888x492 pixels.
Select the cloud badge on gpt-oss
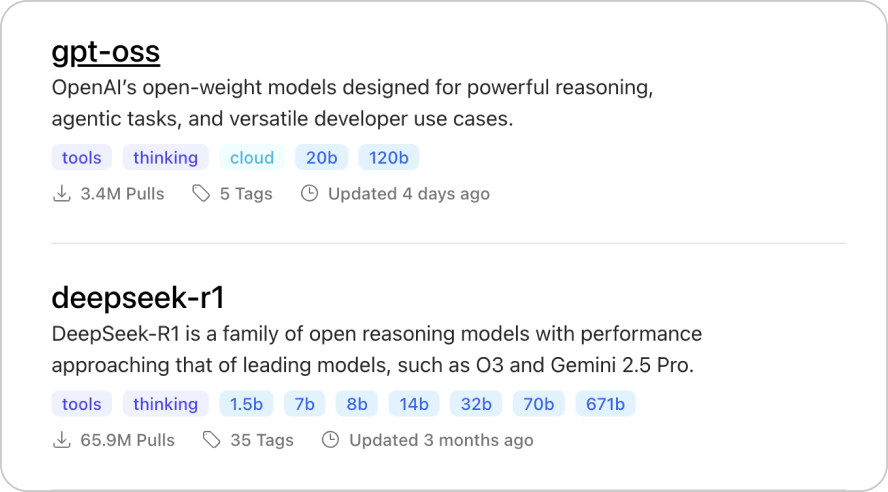pos(252,157)
